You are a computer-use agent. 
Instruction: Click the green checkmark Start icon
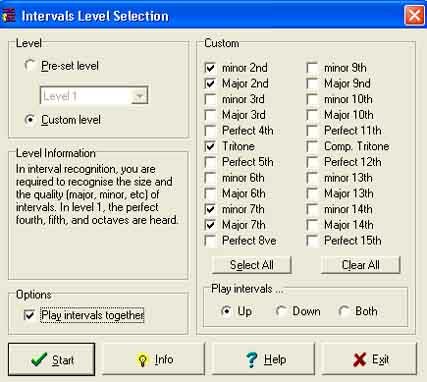click(39, 359)
